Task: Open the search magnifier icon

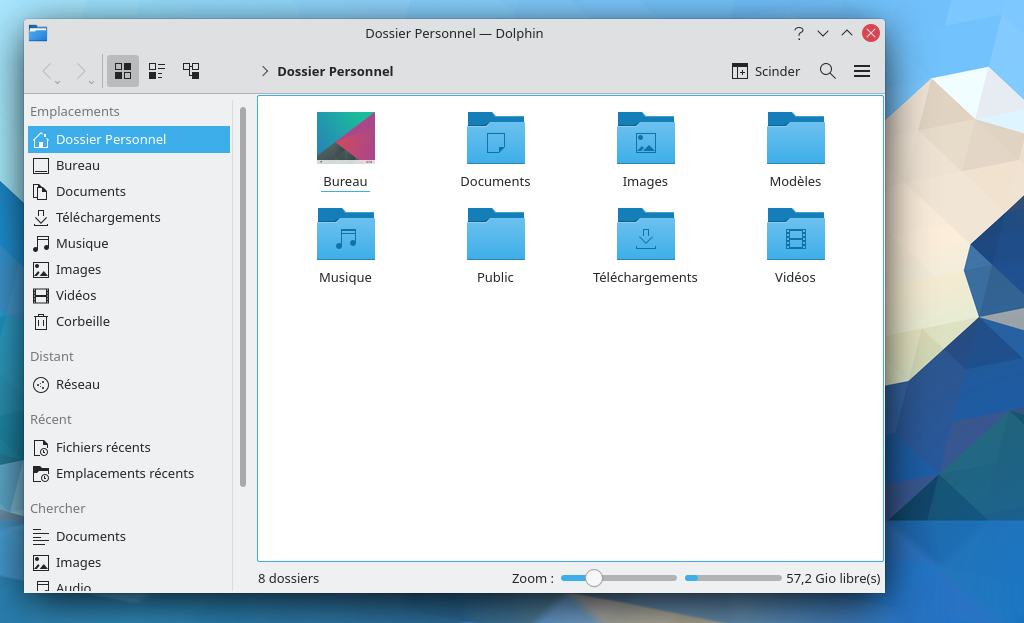Action: 827,71
